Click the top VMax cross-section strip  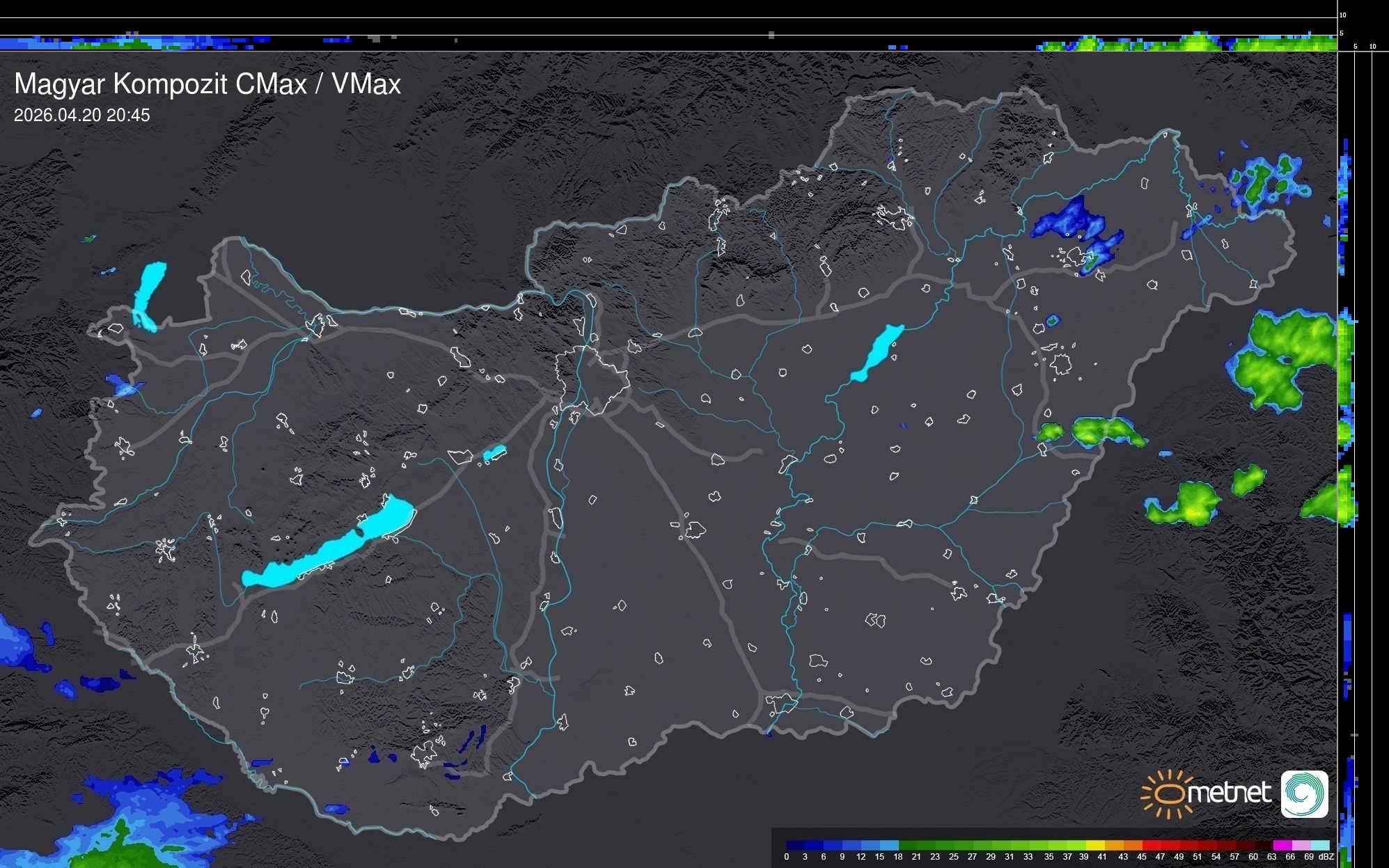pyautogui.click(x=668, y=42)
